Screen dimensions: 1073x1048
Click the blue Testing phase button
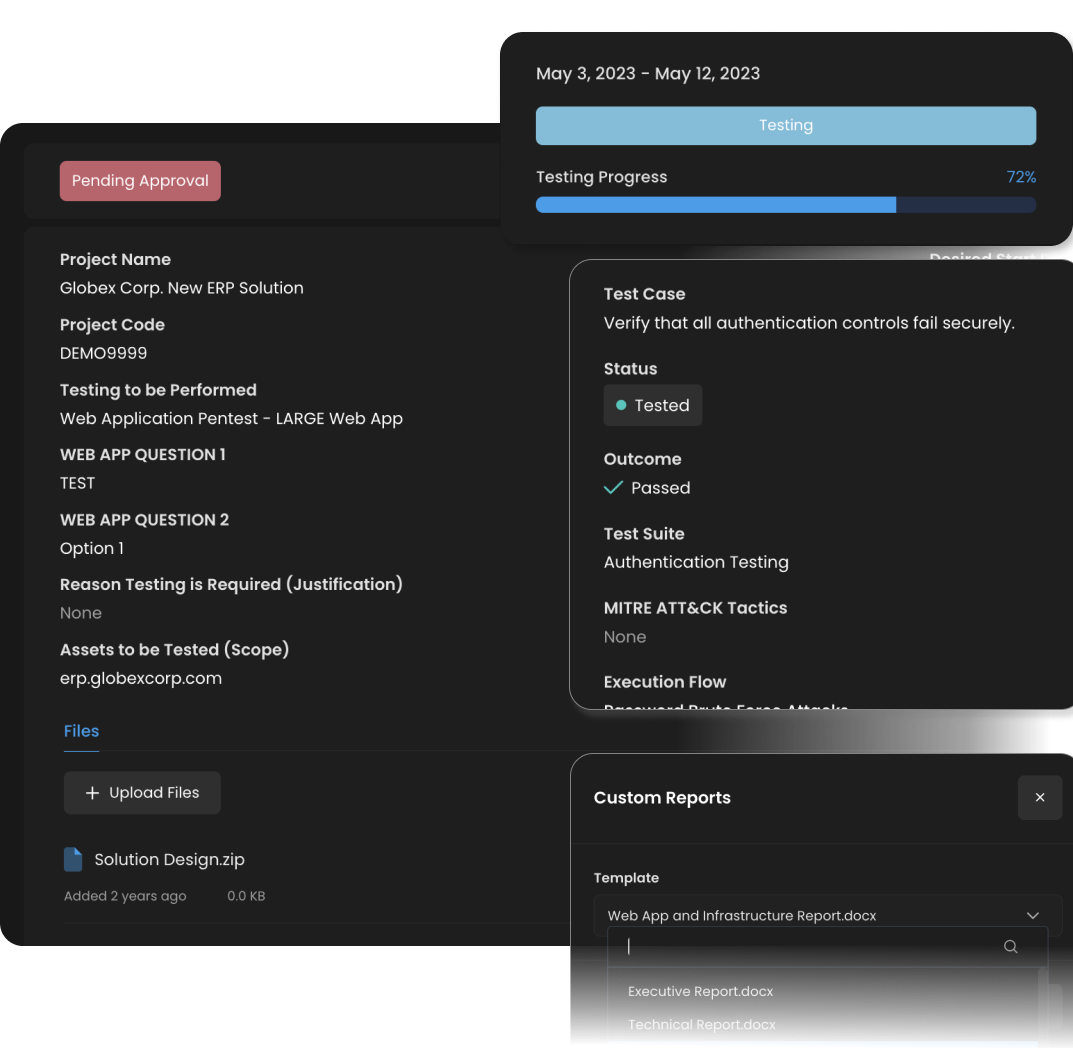[786, 126]
